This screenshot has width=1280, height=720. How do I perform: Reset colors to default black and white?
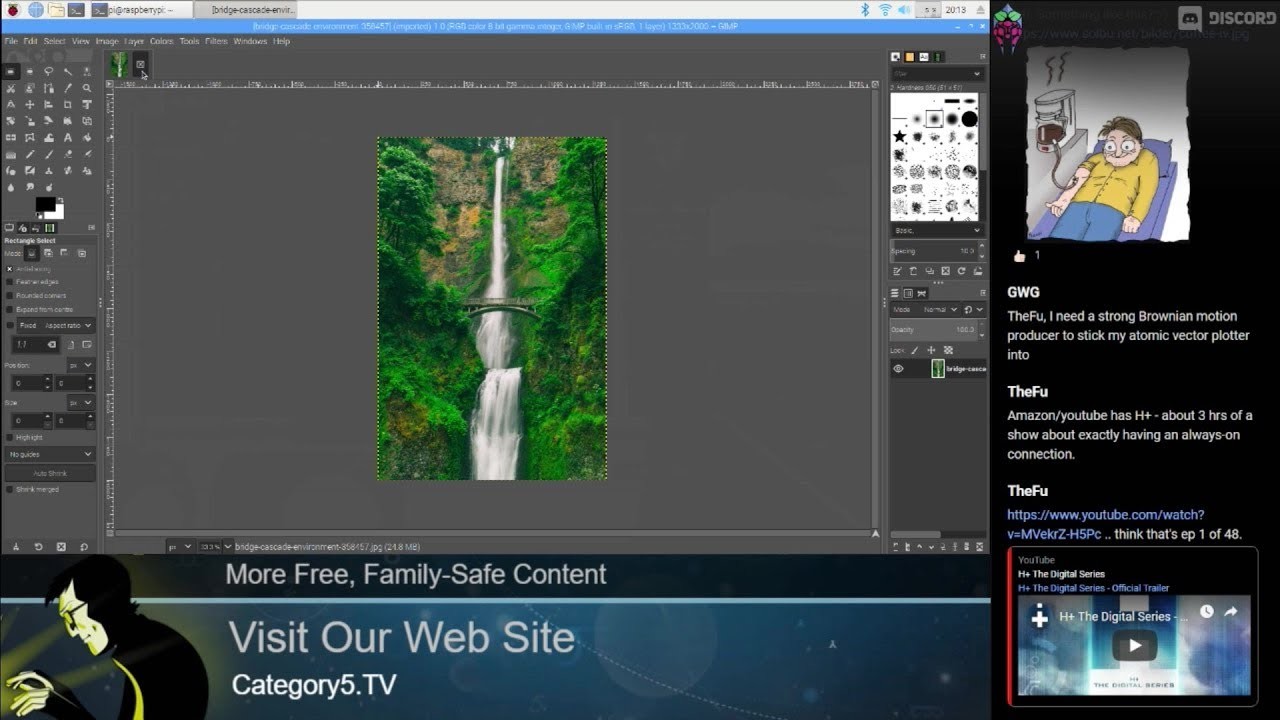39,215
